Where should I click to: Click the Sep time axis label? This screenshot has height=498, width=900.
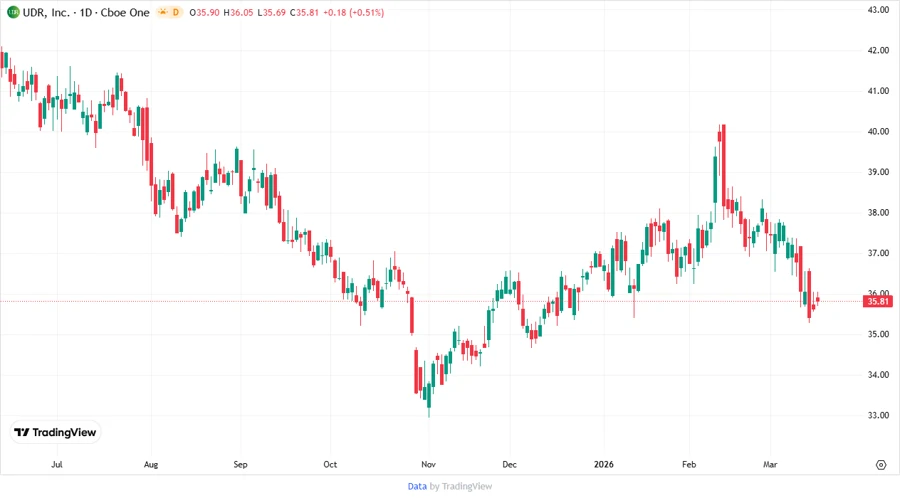240,464
